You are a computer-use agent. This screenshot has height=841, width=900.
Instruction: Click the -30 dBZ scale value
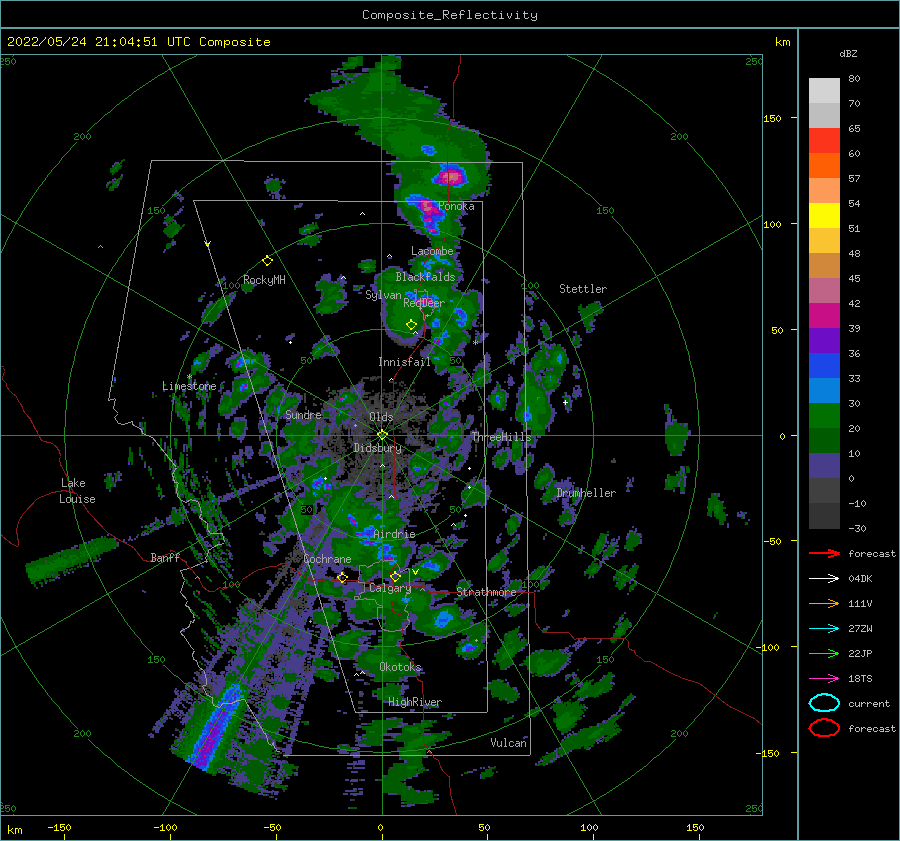point(858,528)
